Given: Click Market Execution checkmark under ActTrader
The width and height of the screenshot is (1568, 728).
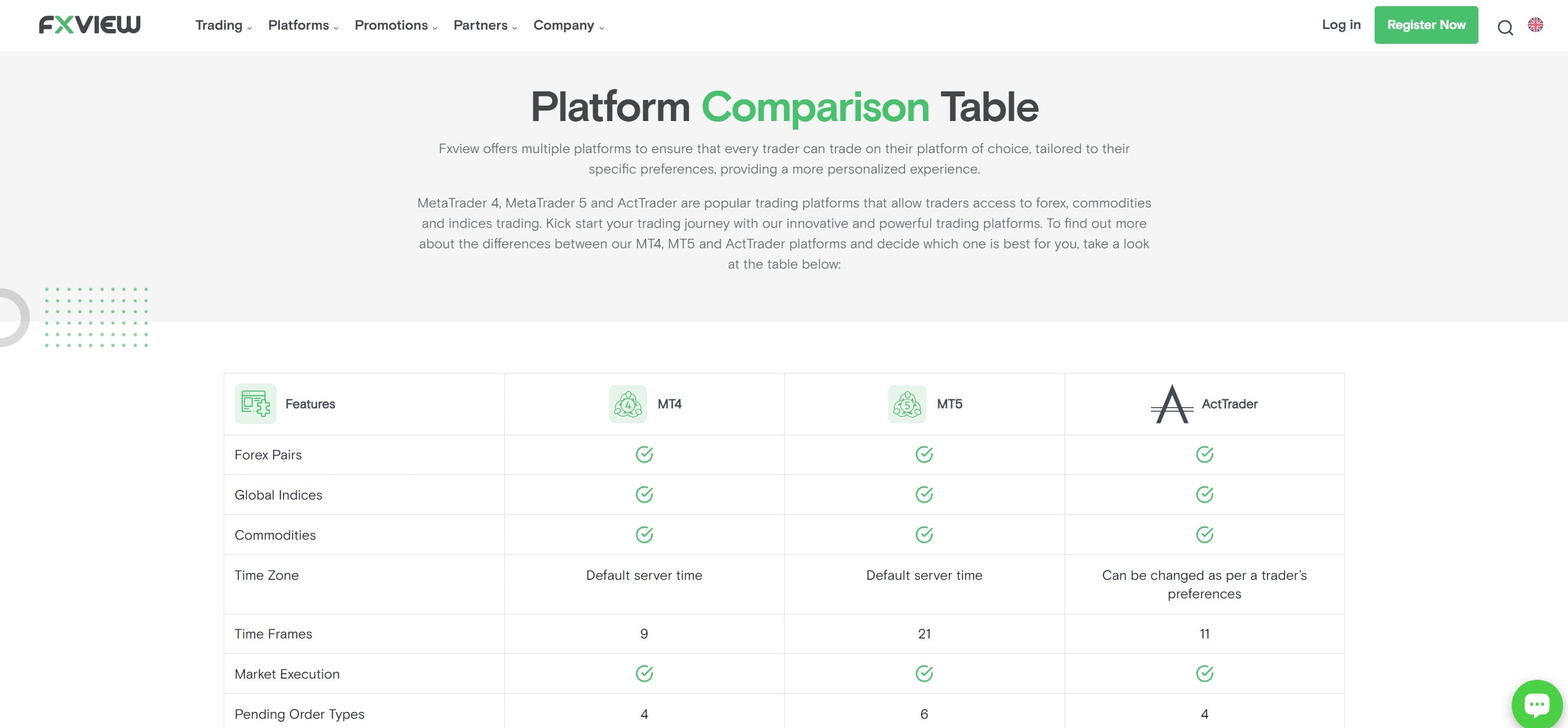Looking at the screenshot, I should click(x=1205, y=674).
